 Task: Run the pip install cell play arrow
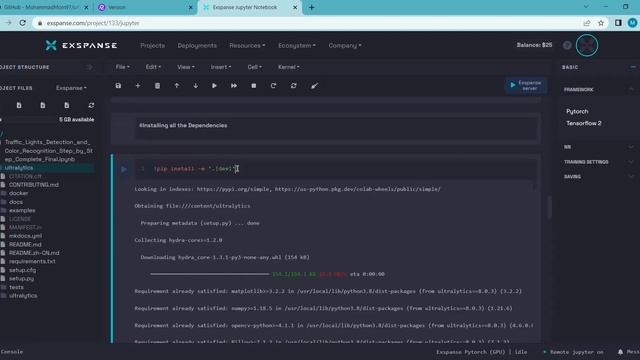(x=124, y=169)
